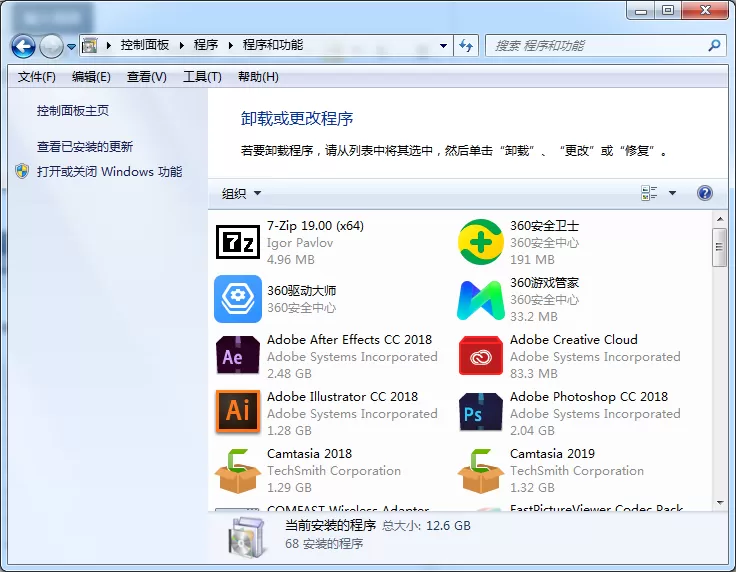Expand the 组织 dropdown menu

click(241, 193)
